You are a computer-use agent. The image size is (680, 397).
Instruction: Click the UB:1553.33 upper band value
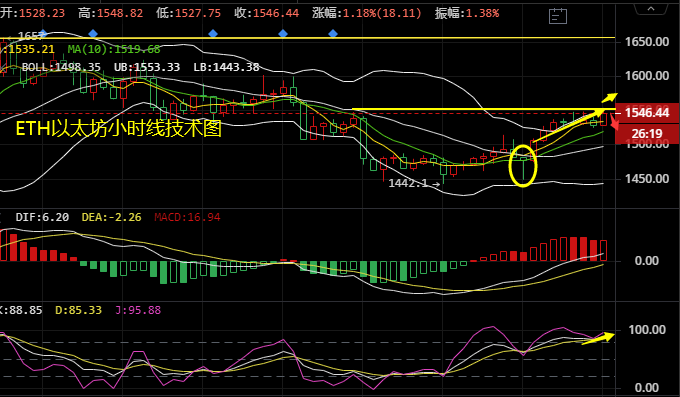[x=147, y=67]
